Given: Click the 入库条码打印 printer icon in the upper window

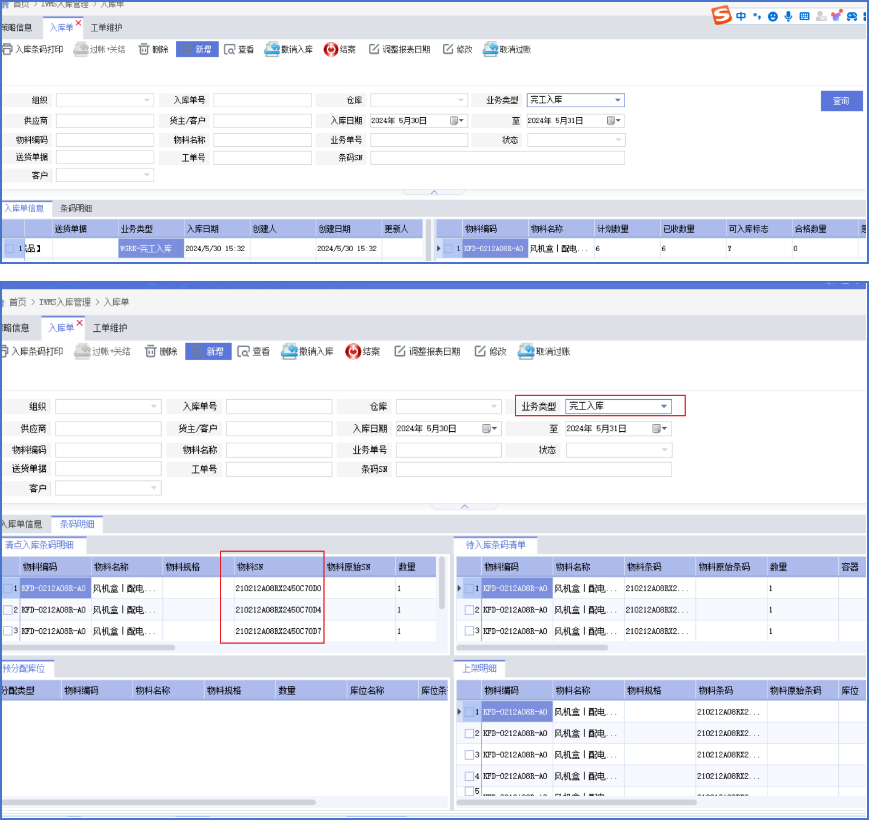Looking at the screenshot, I should tap(7, 49).
